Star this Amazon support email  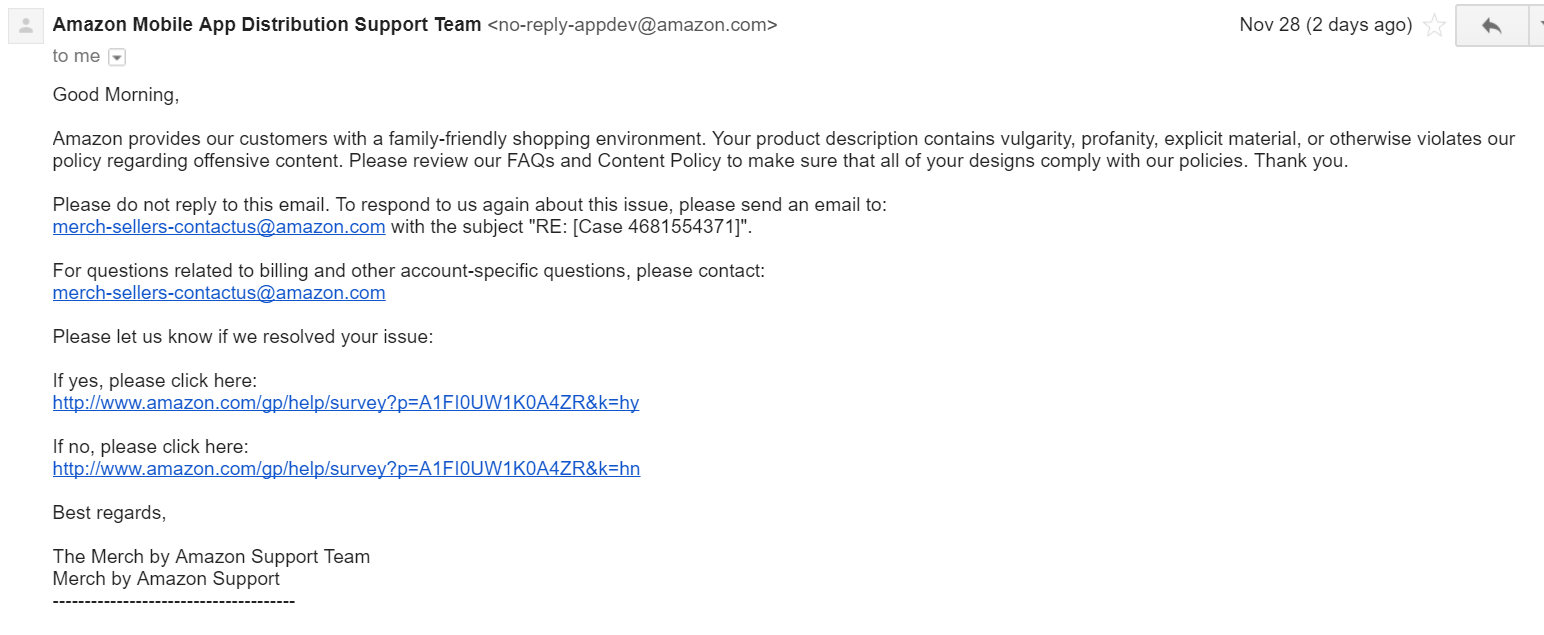click(1434, 26)
